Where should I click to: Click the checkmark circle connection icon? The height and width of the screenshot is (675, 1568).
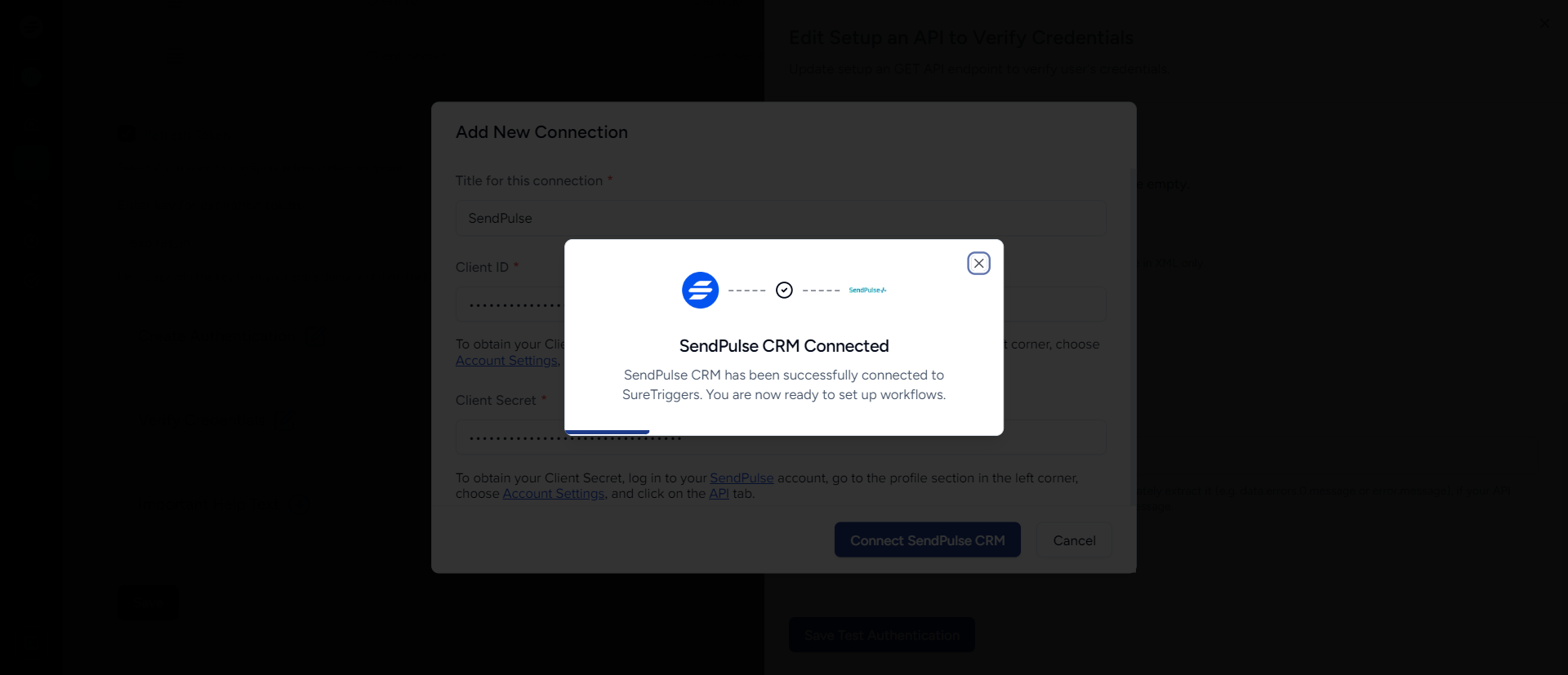[x=784, y=290]
